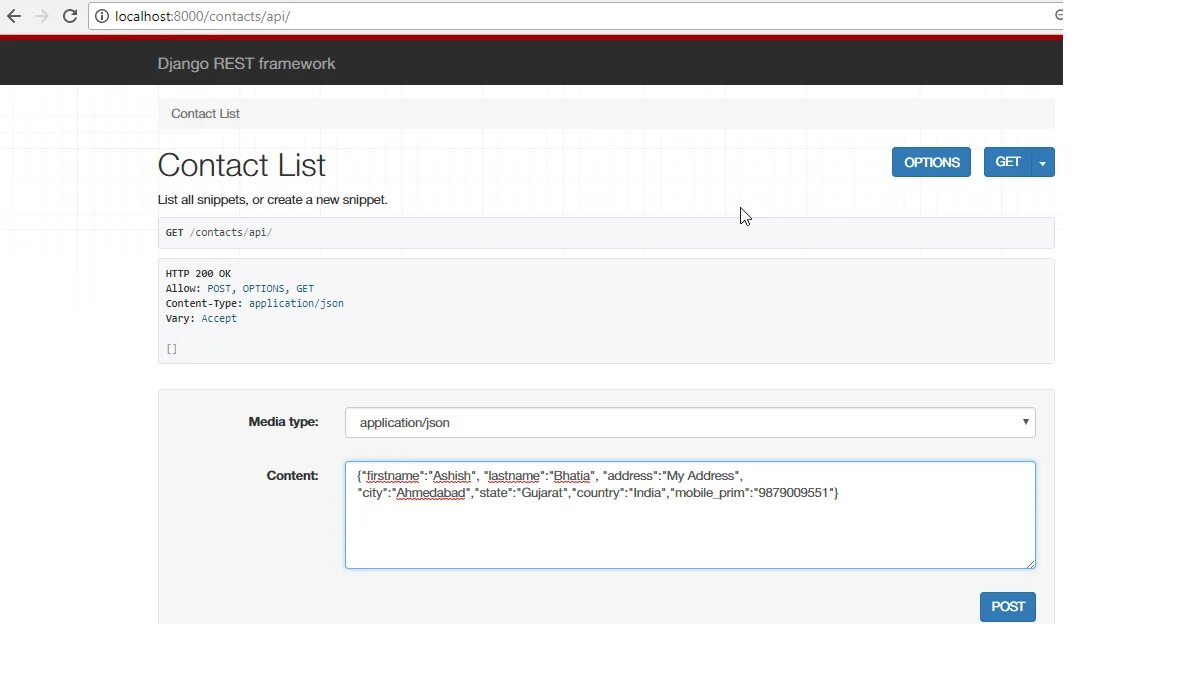Viewport: 1192px width, 698px height.
Task: Click the Content textarea resize handle
Action: (1030, 563)
